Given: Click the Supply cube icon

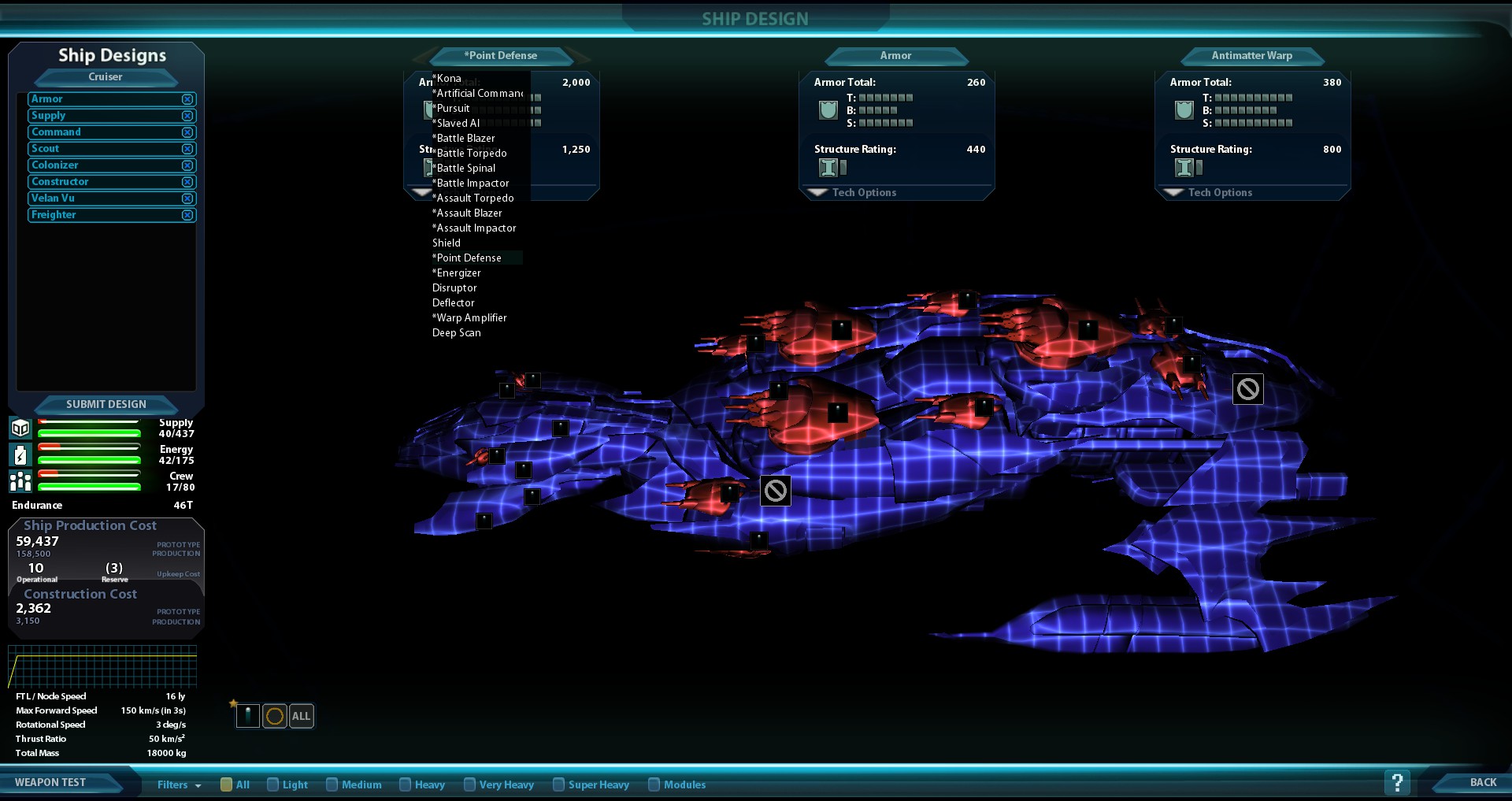Looking at the screenshot, I should [x=20, y=428].
